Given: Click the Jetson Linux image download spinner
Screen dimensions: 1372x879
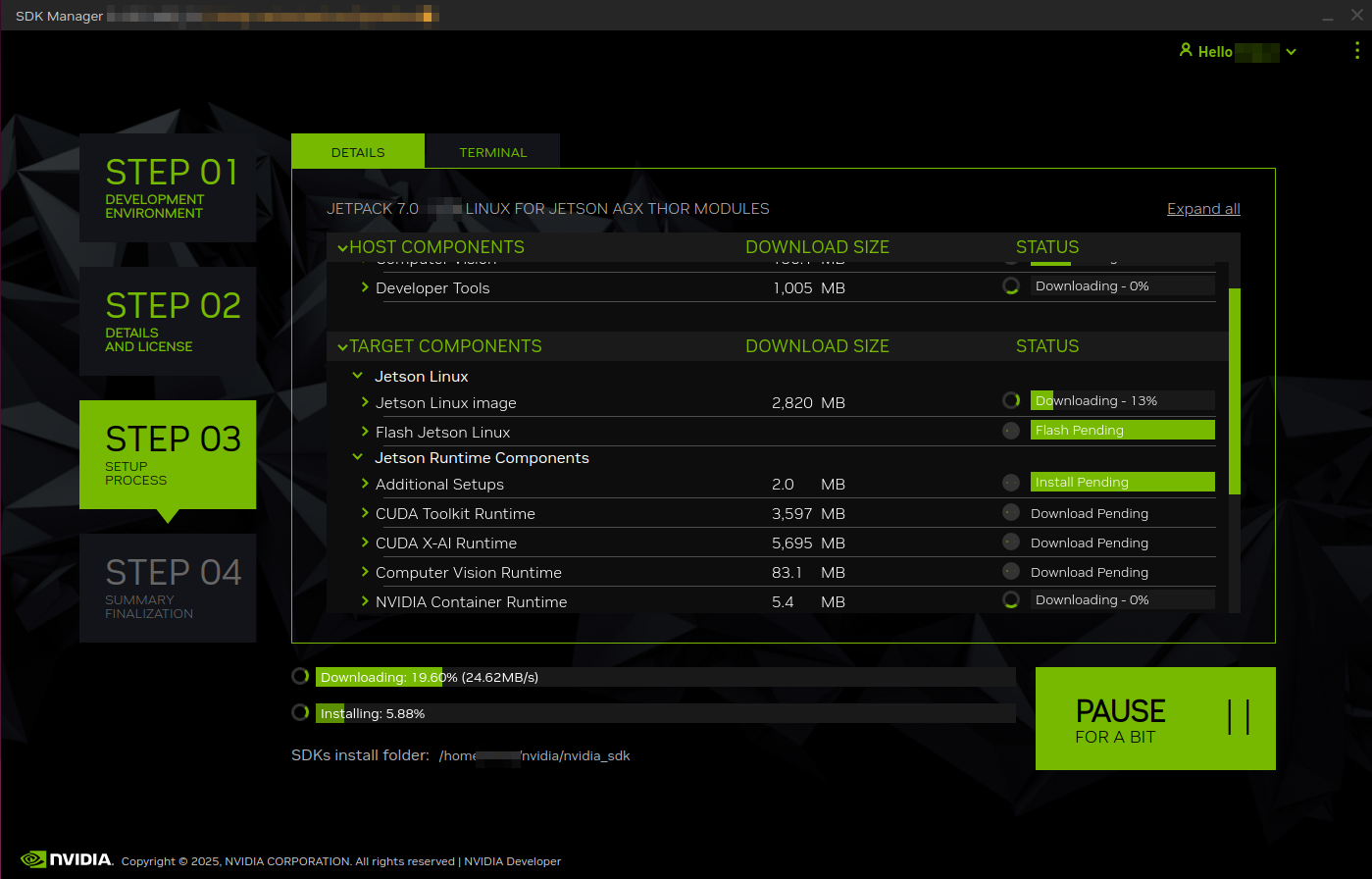Looking at the screenshot, I should click(1011, 400).
